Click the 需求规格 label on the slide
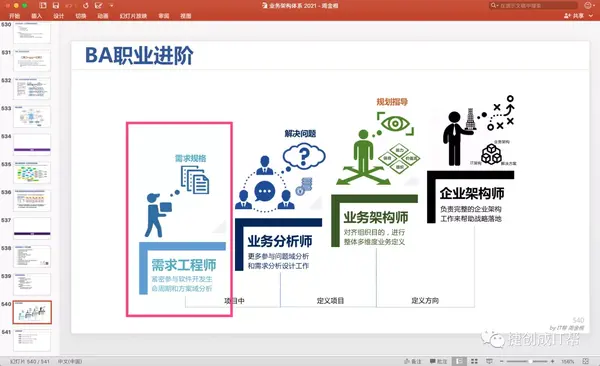The height and width of the screenshot is (366, 600). (191, 158)
